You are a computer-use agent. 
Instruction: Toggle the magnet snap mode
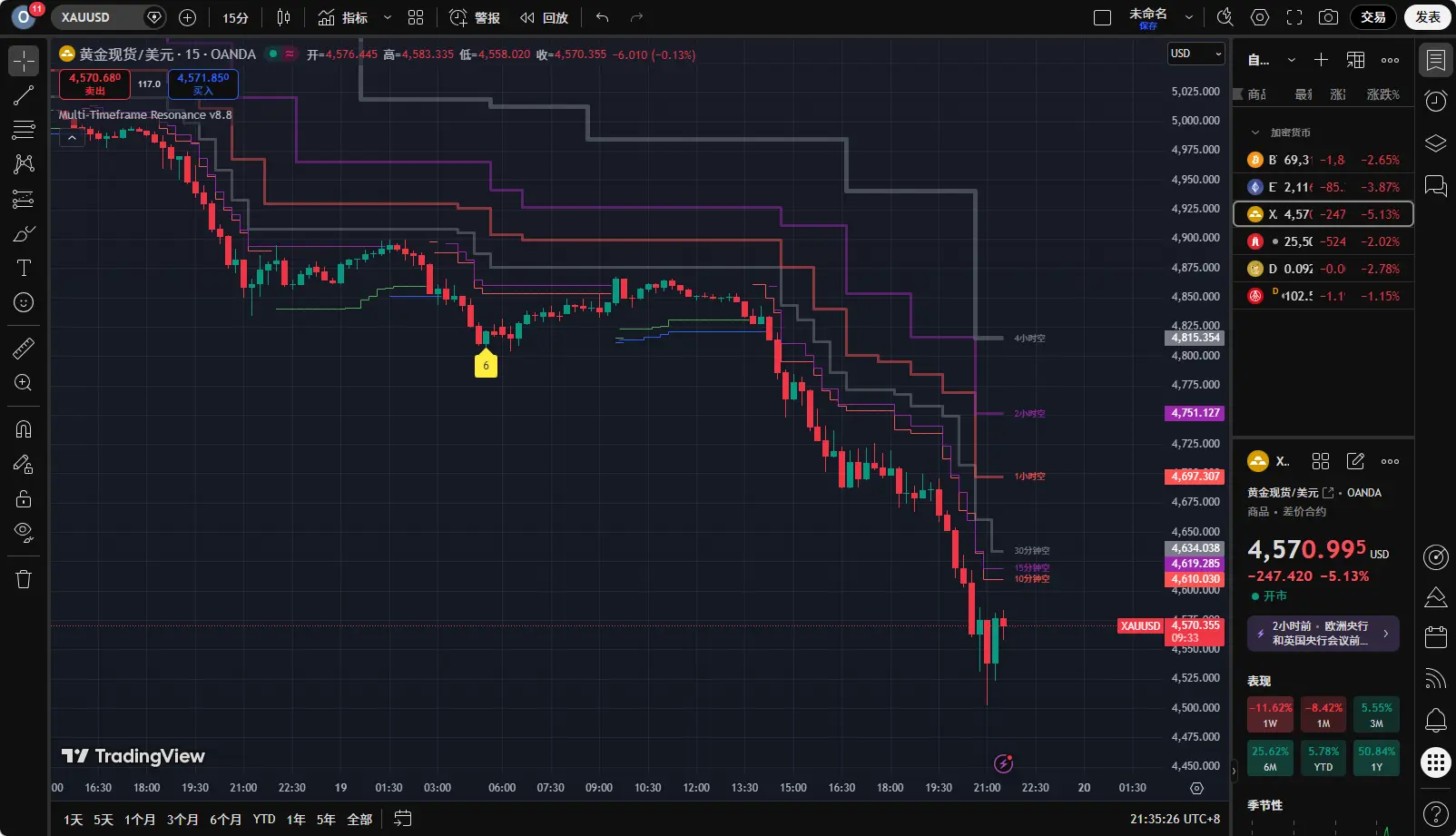click(x=24, y=429)
